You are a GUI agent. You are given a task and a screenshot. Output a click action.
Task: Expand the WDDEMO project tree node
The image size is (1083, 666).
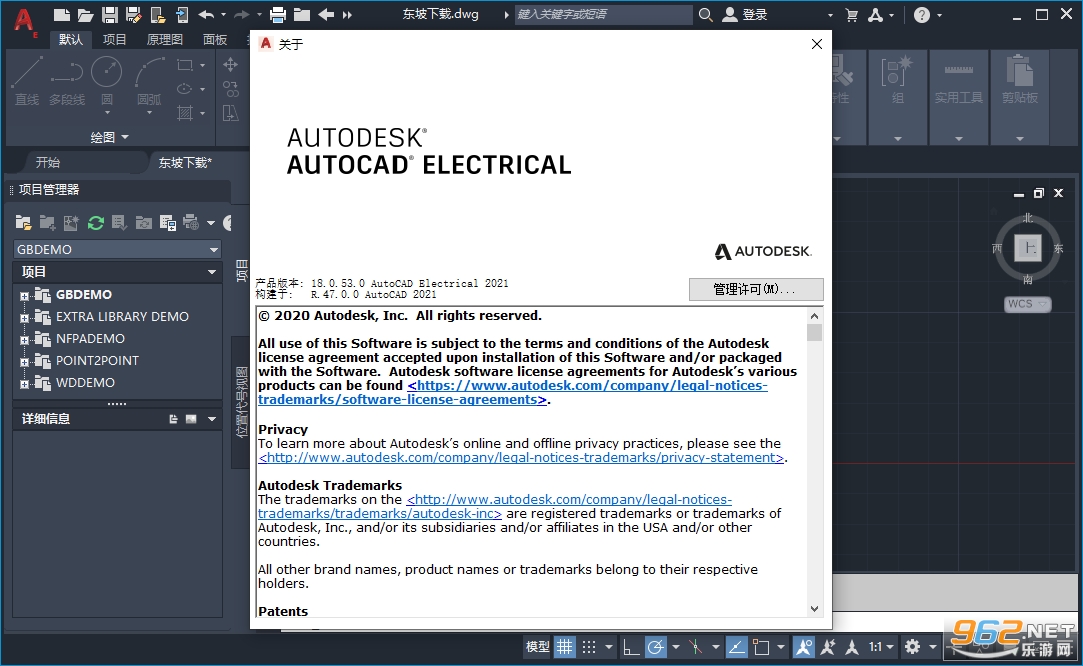[x=24, y=384]
